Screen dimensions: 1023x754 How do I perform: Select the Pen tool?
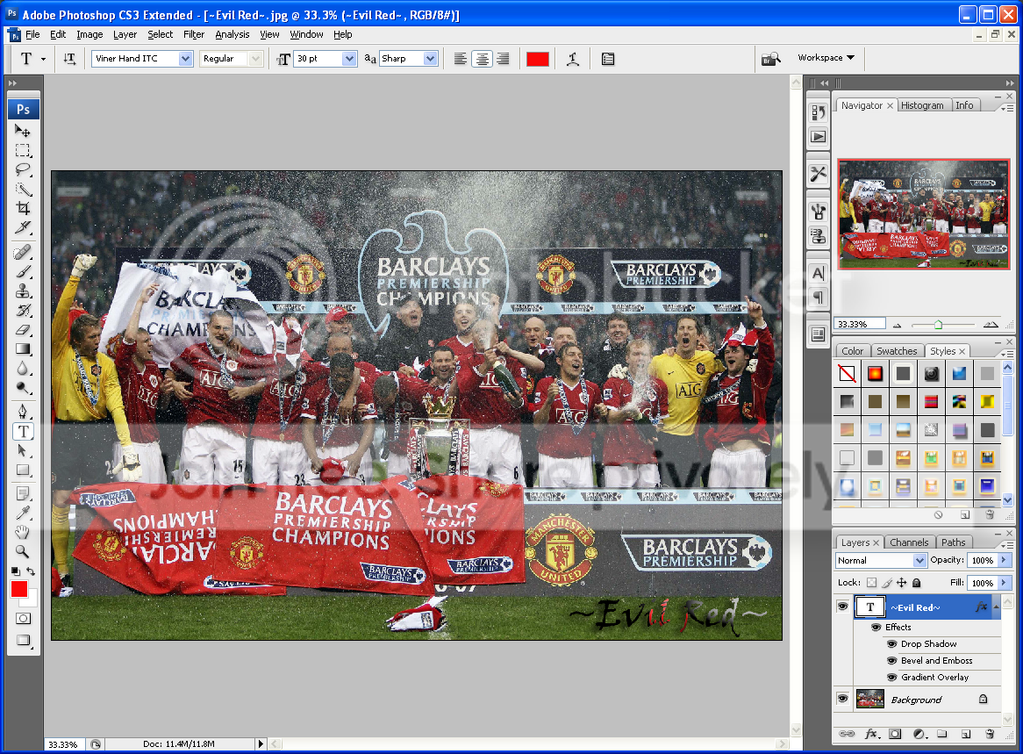click(23, 412)
